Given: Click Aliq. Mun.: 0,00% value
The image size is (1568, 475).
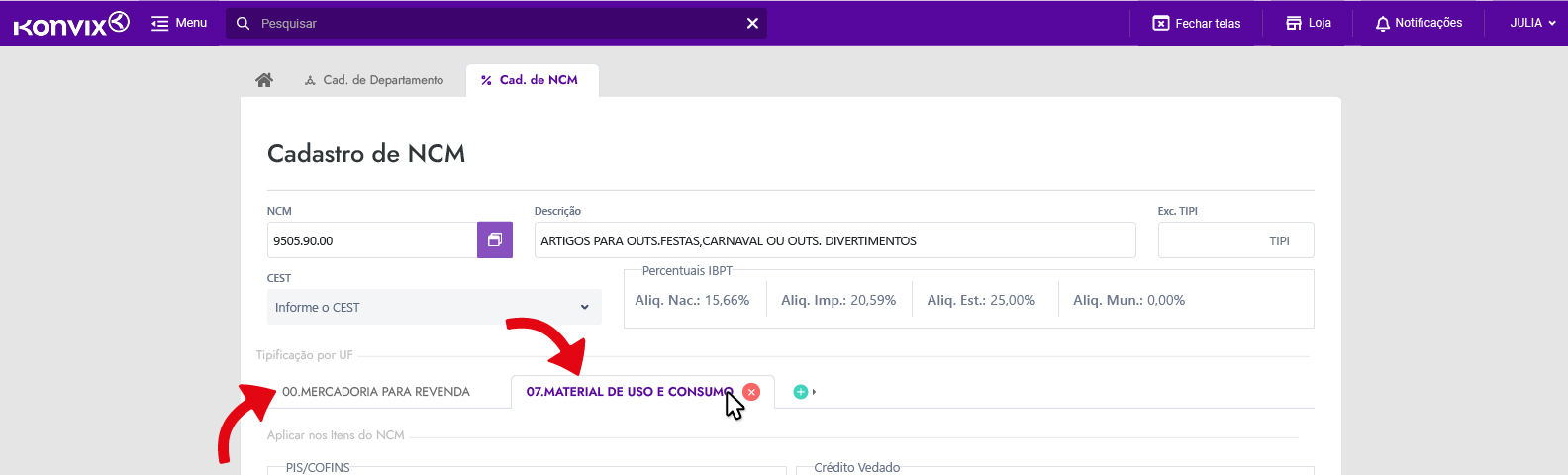Looking at the screenshot, I should pyautogui.click(x=1128, y=300).
